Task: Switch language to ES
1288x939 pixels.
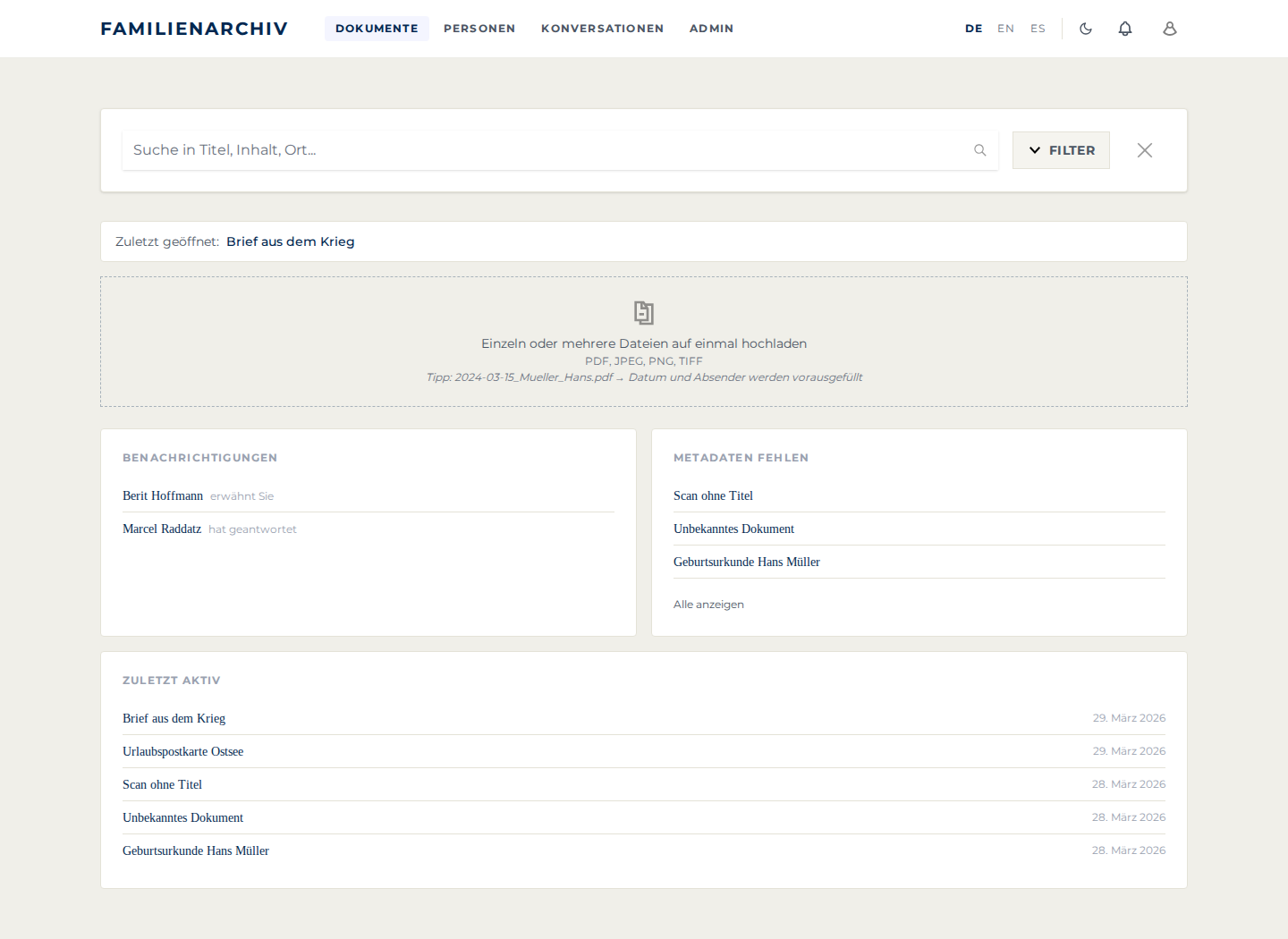Action: click(x=1038, y=29)
